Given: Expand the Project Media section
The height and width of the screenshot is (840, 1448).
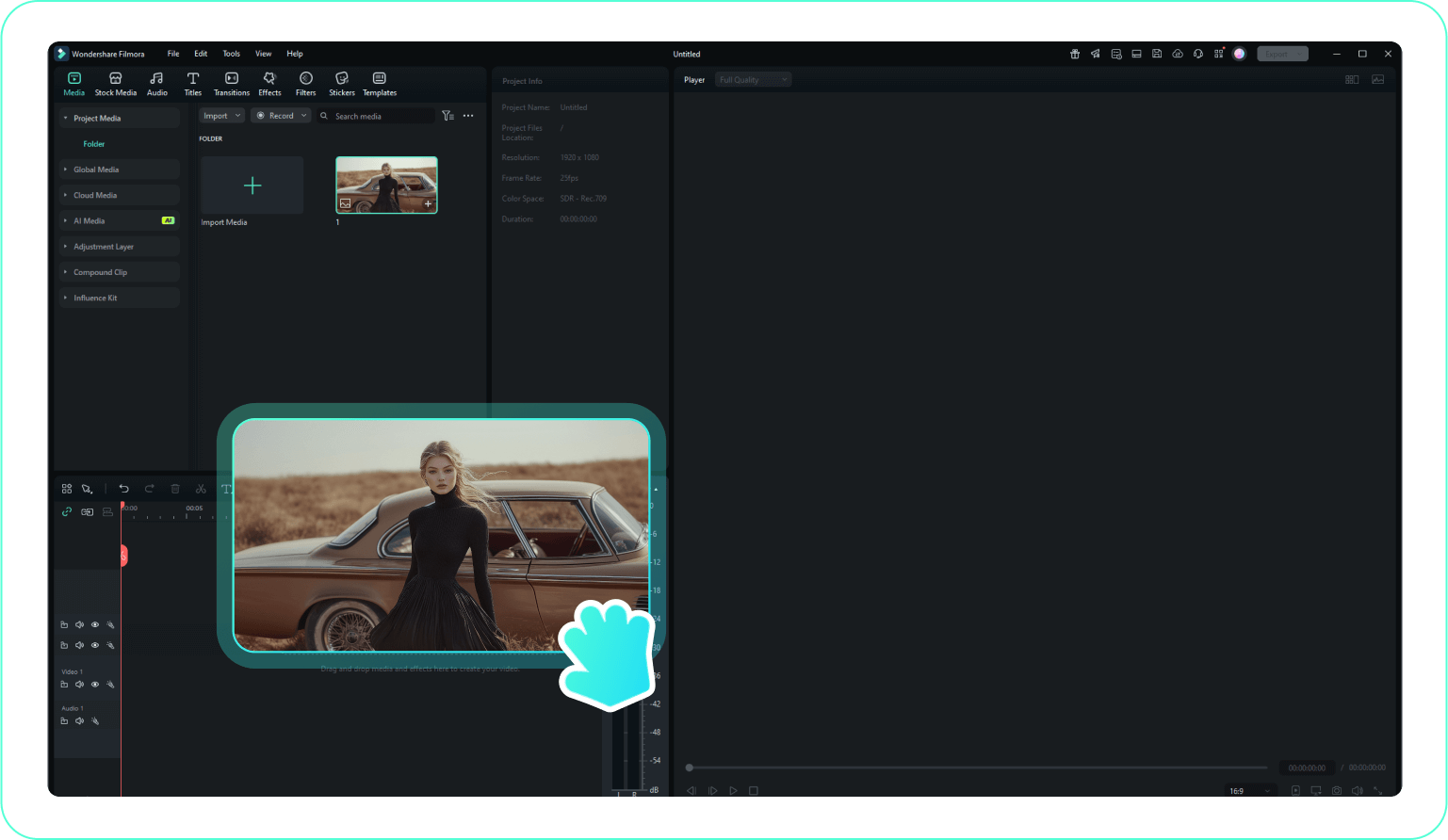Looking at the screenshot, I should 119,118.
